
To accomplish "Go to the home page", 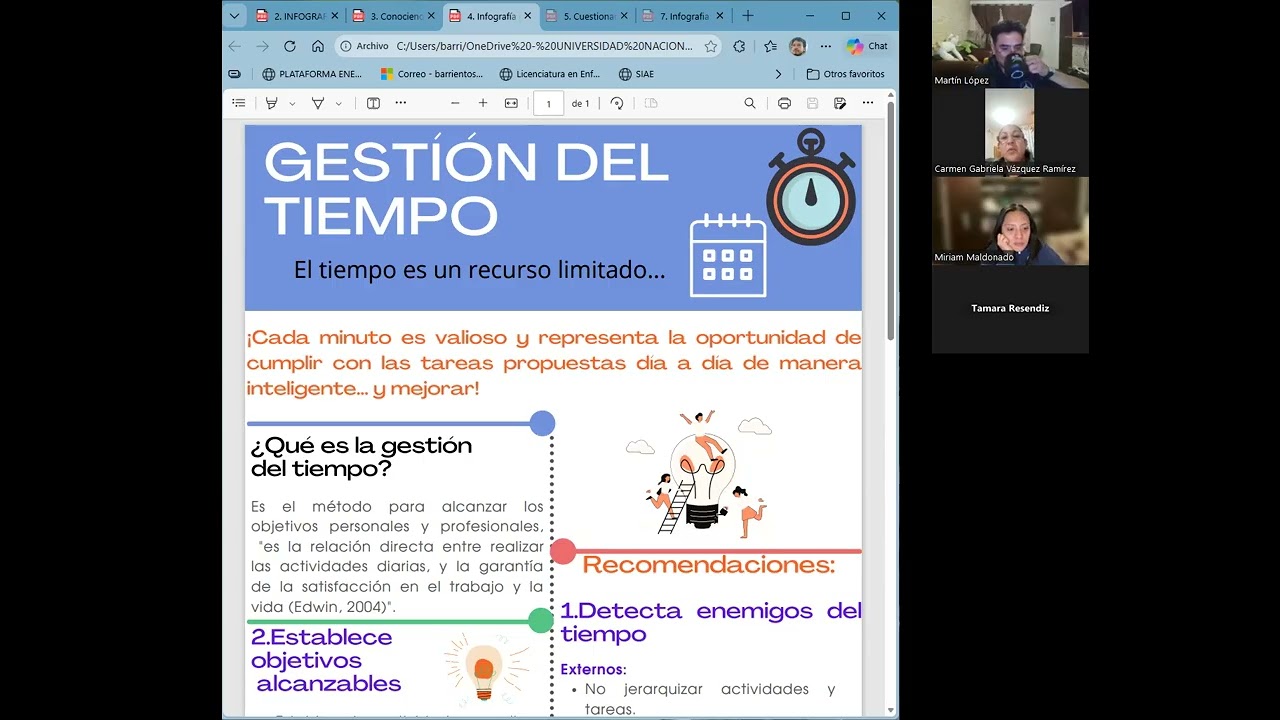I will [318, 46].
